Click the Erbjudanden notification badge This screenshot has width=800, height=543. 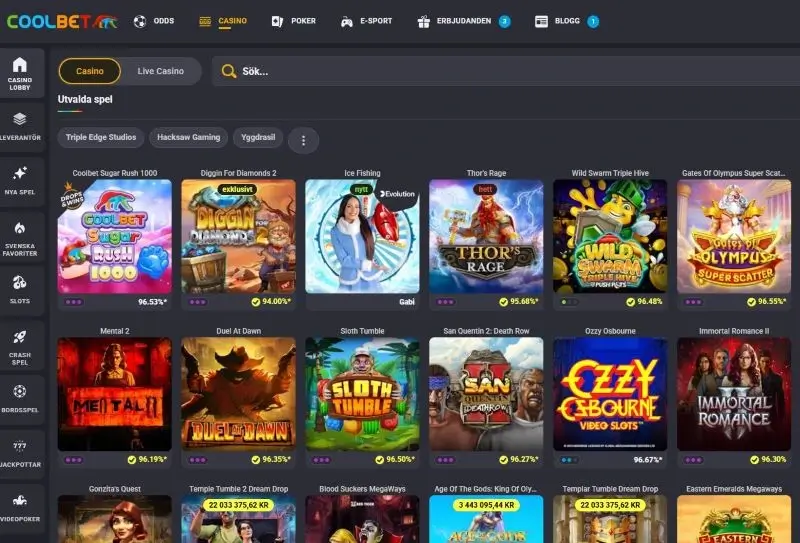505,21
